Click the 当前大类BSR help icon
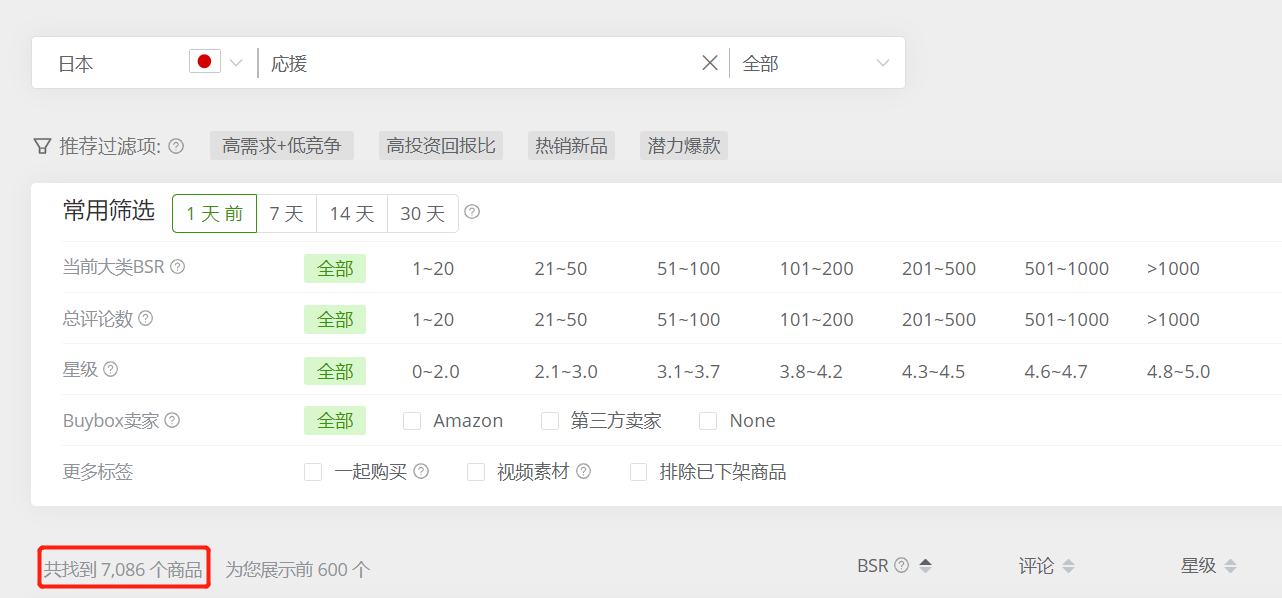 [x=177, y=267]
